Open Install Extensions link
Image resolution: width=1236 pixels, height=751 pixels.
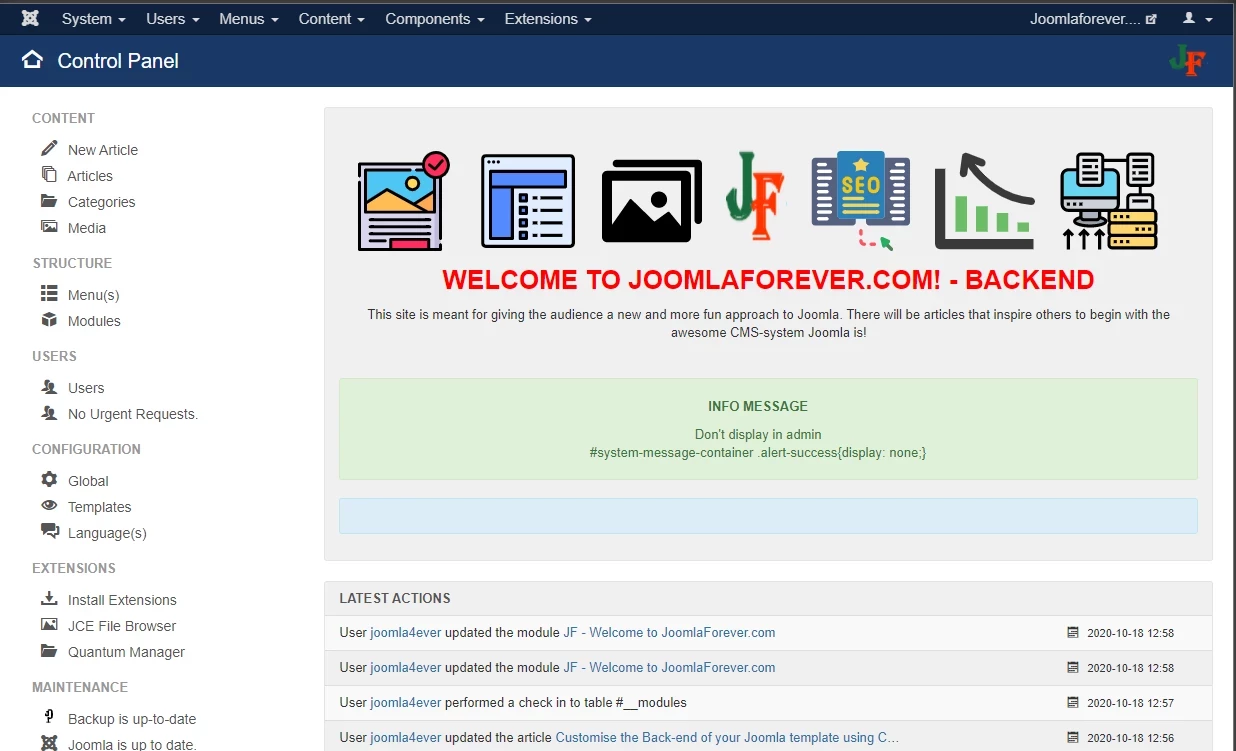(x=122, y=600)
